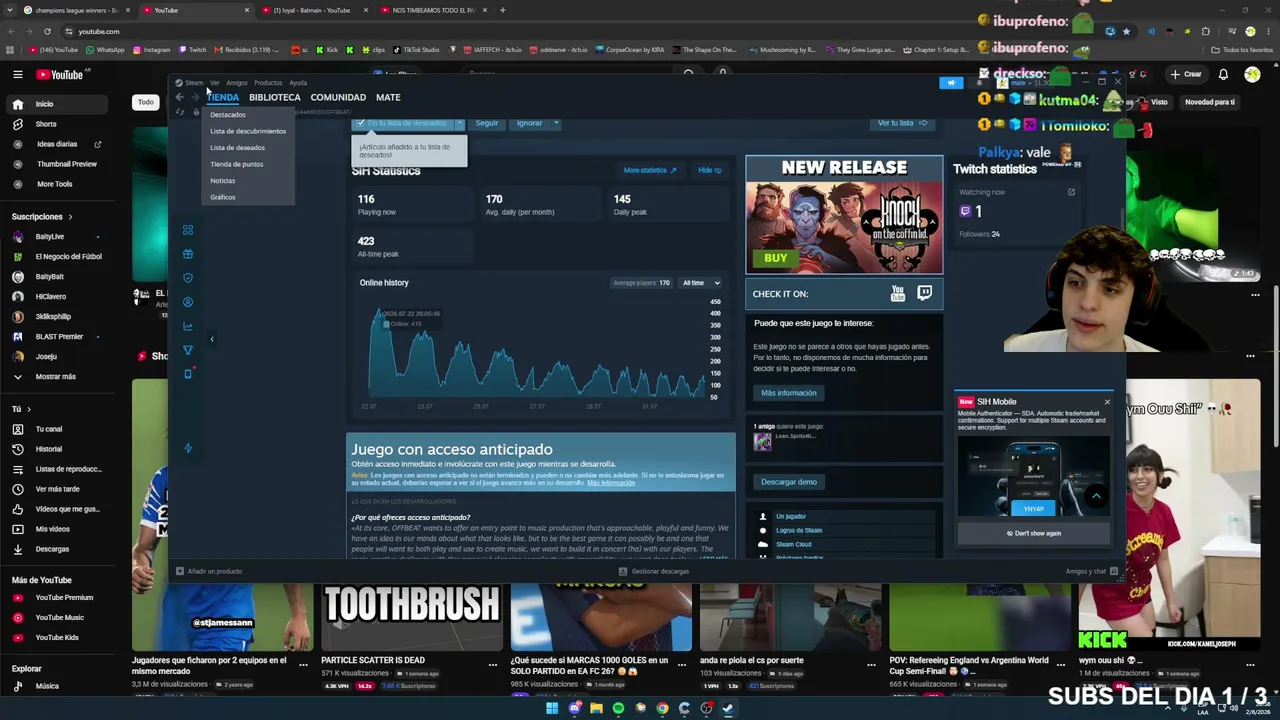Switch to the 'champions league winners' browser tab
The height and width of the screenshot is (720, 1280).
(76, 10)
